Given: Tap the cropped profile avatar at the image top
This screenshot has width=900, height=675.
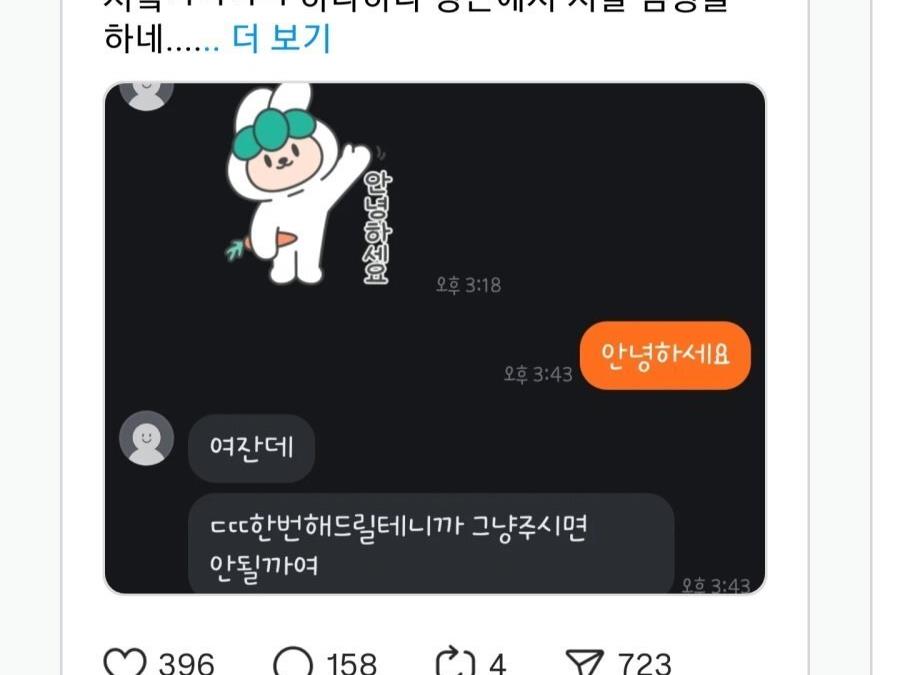Looking at the screenshot, I should 146,96.
